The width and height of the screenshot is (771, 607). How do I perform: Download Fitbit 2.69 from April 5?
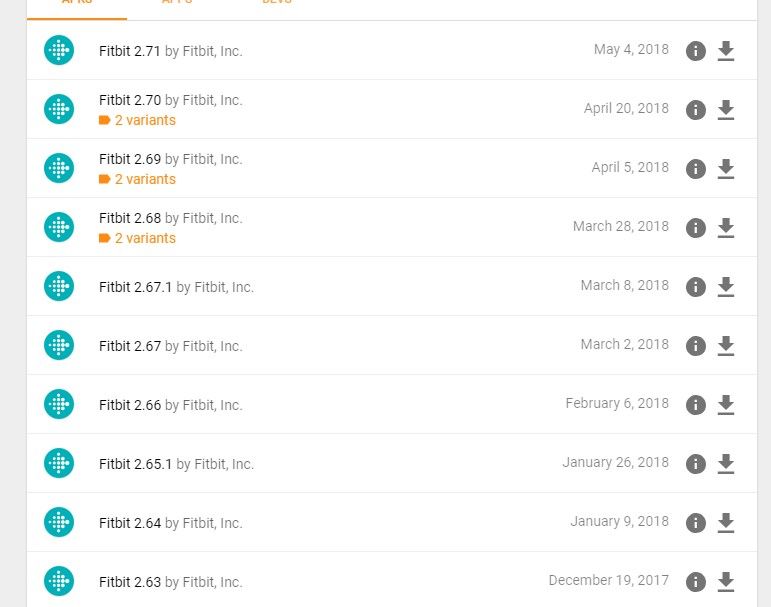pyautogui.click(x=726, y=169)
